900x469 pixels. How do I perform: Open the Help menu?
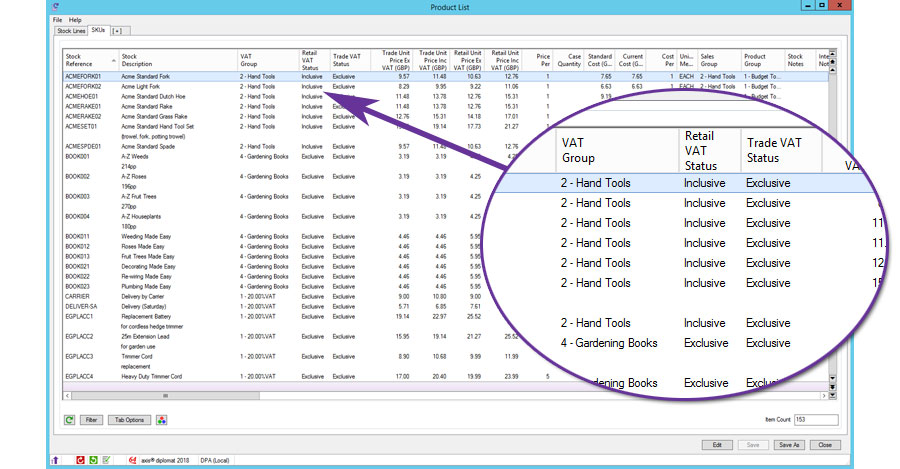point(75,20)
